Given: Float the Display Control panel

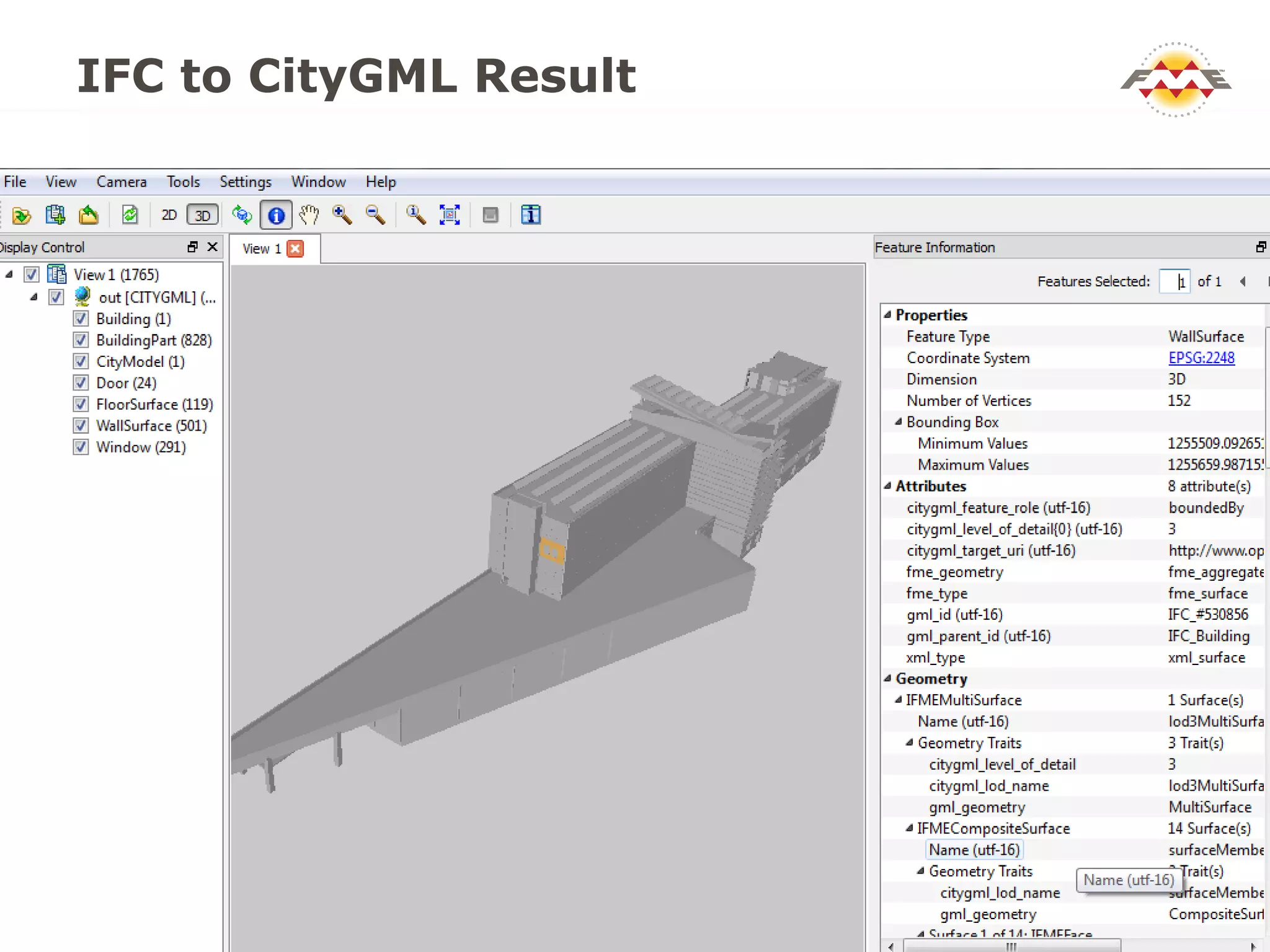Looking at the screenshot, I should pyautogui.click(x=193, y=247).
